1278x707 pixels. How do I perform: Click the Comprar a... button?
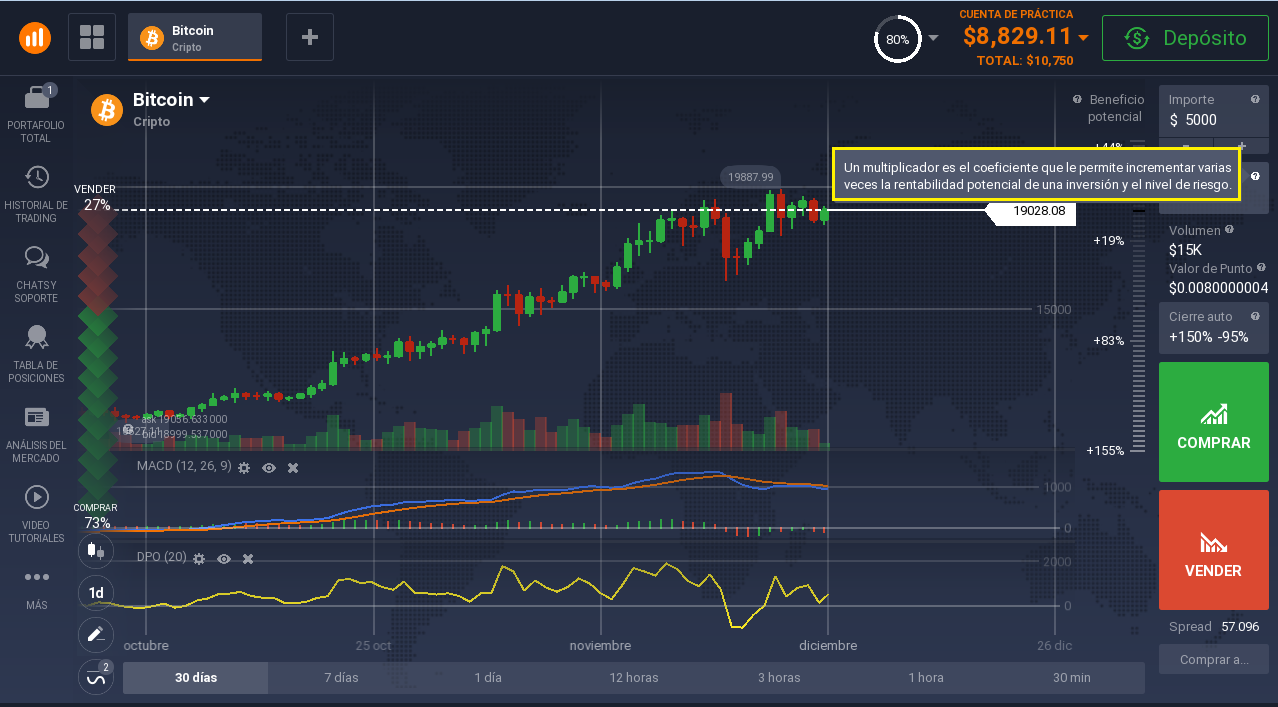pos(1213,660)
